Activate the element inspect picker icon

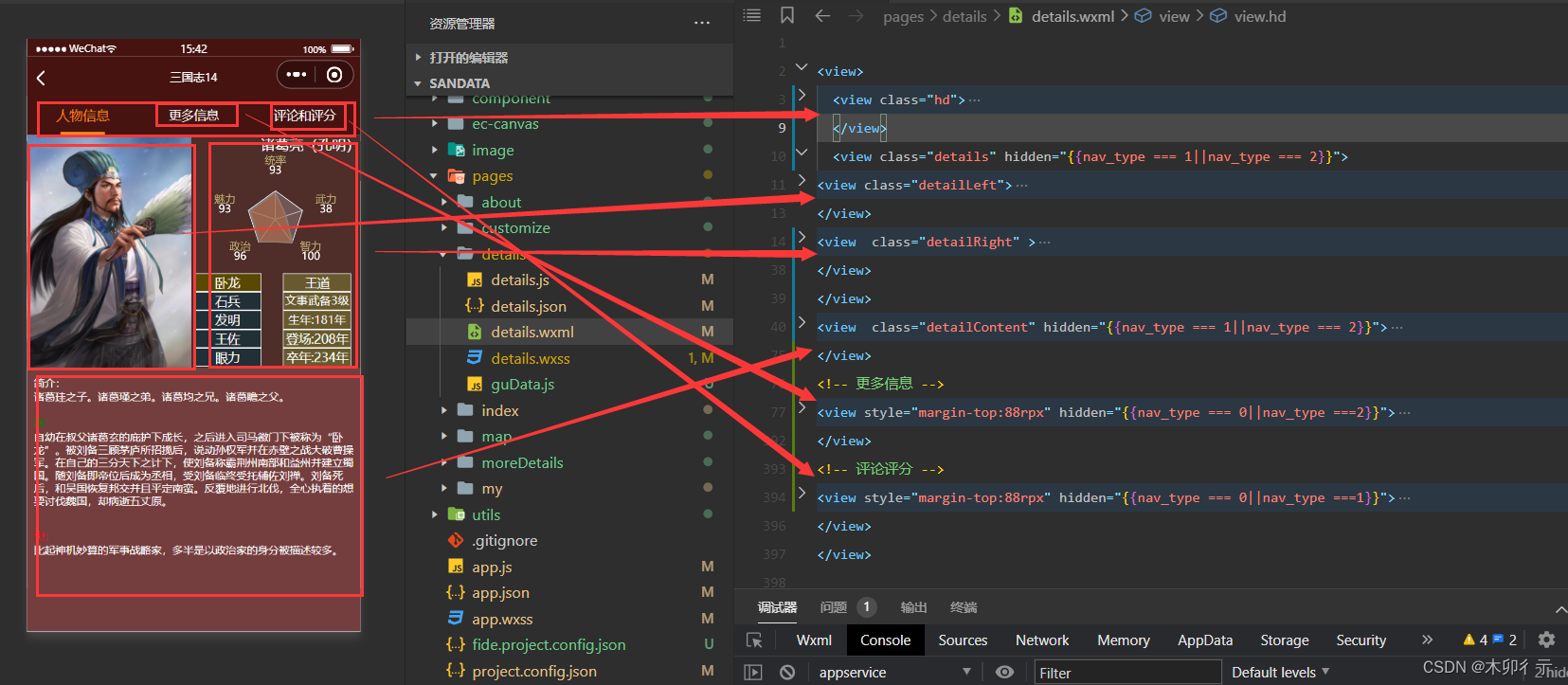[754, 640]
